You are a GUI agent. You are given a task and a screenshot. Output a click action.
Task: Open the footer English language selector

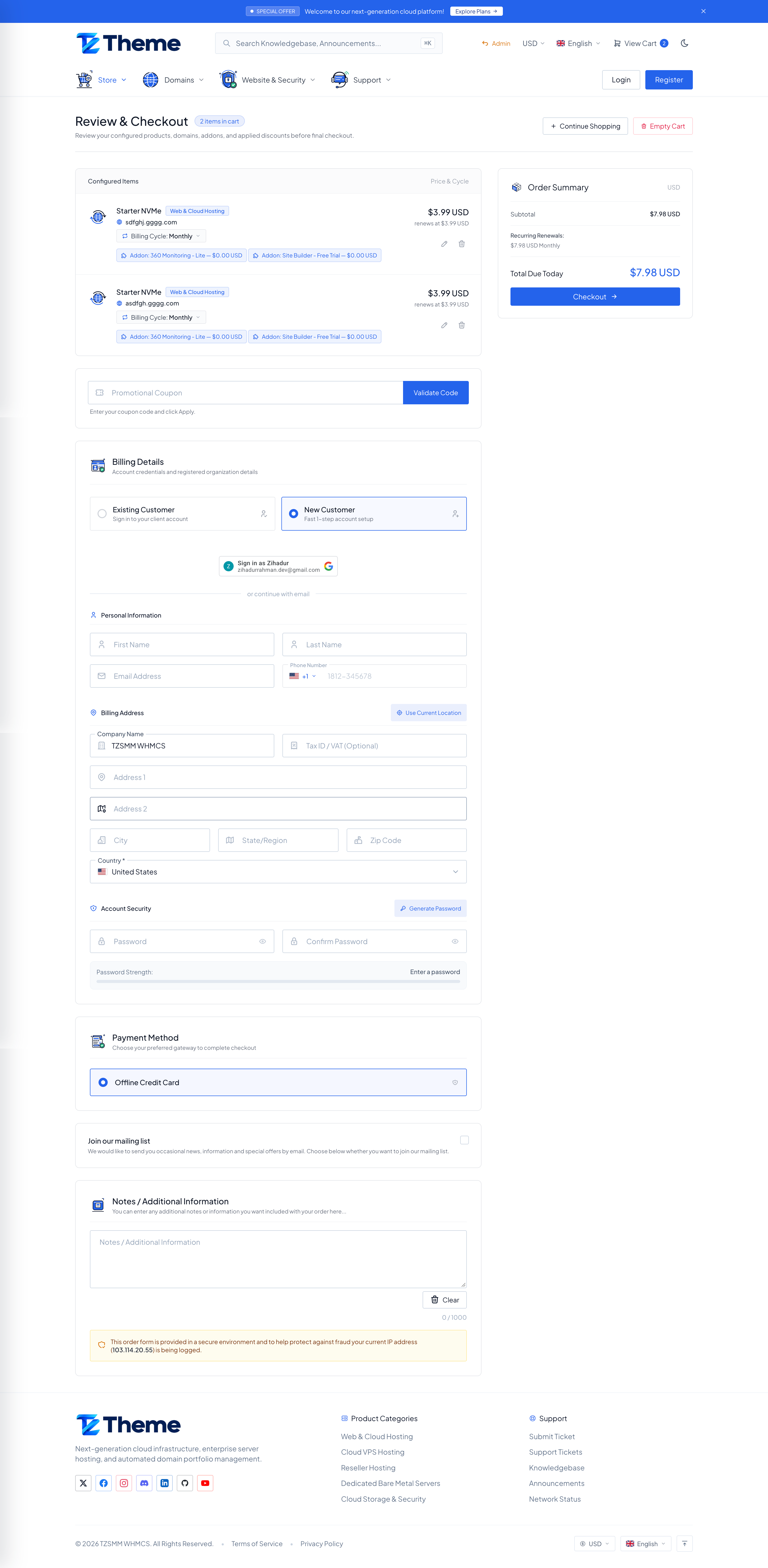click(x=646, y=1544)
